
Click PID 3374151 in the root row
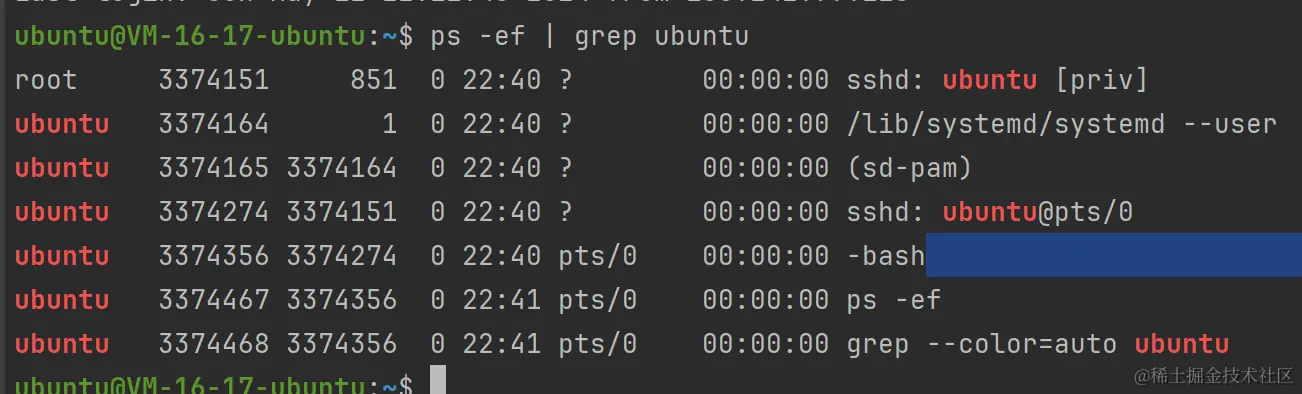(213, 80)
